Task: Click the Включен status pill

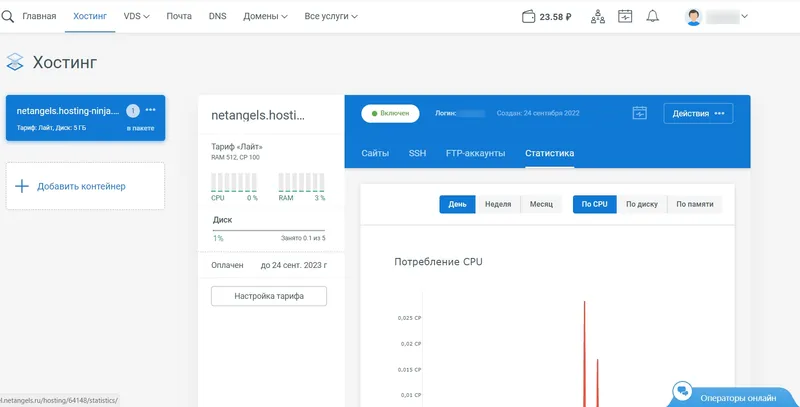Action: pos(390,113)
